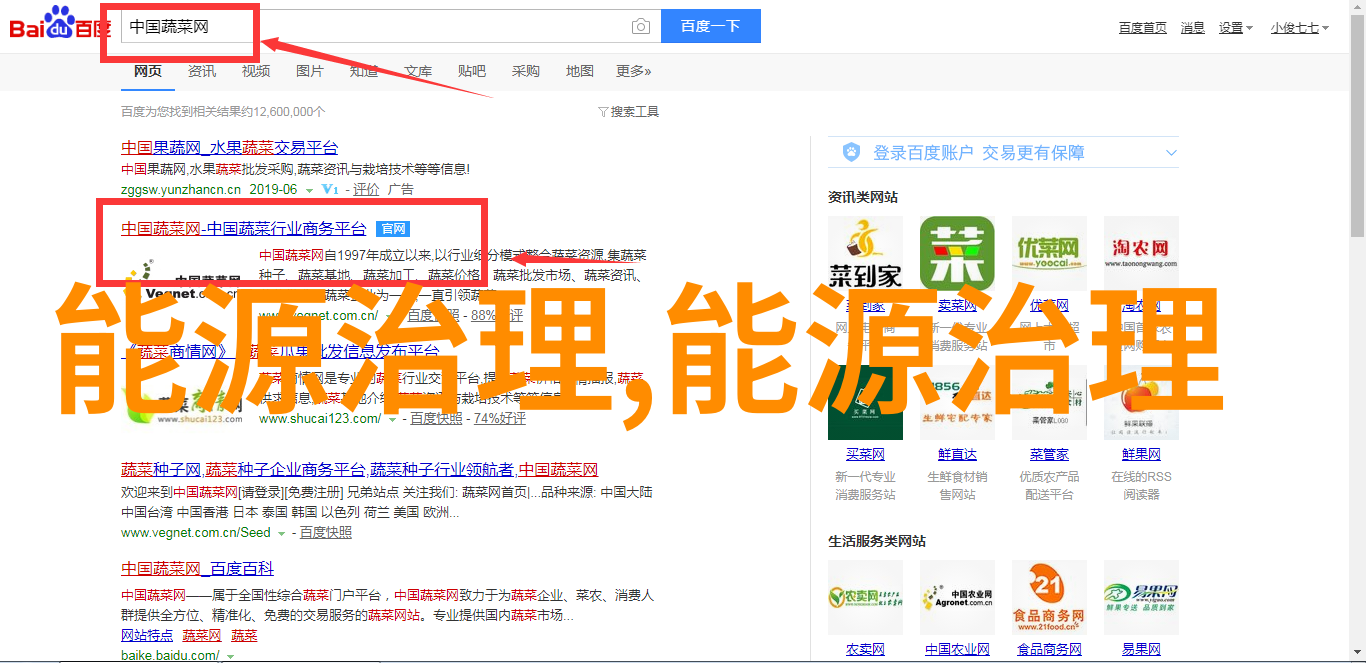Open the 菜到家 site logo thumbnail
The height and width of the screenshot is (663, 1366).
point(865,254)
